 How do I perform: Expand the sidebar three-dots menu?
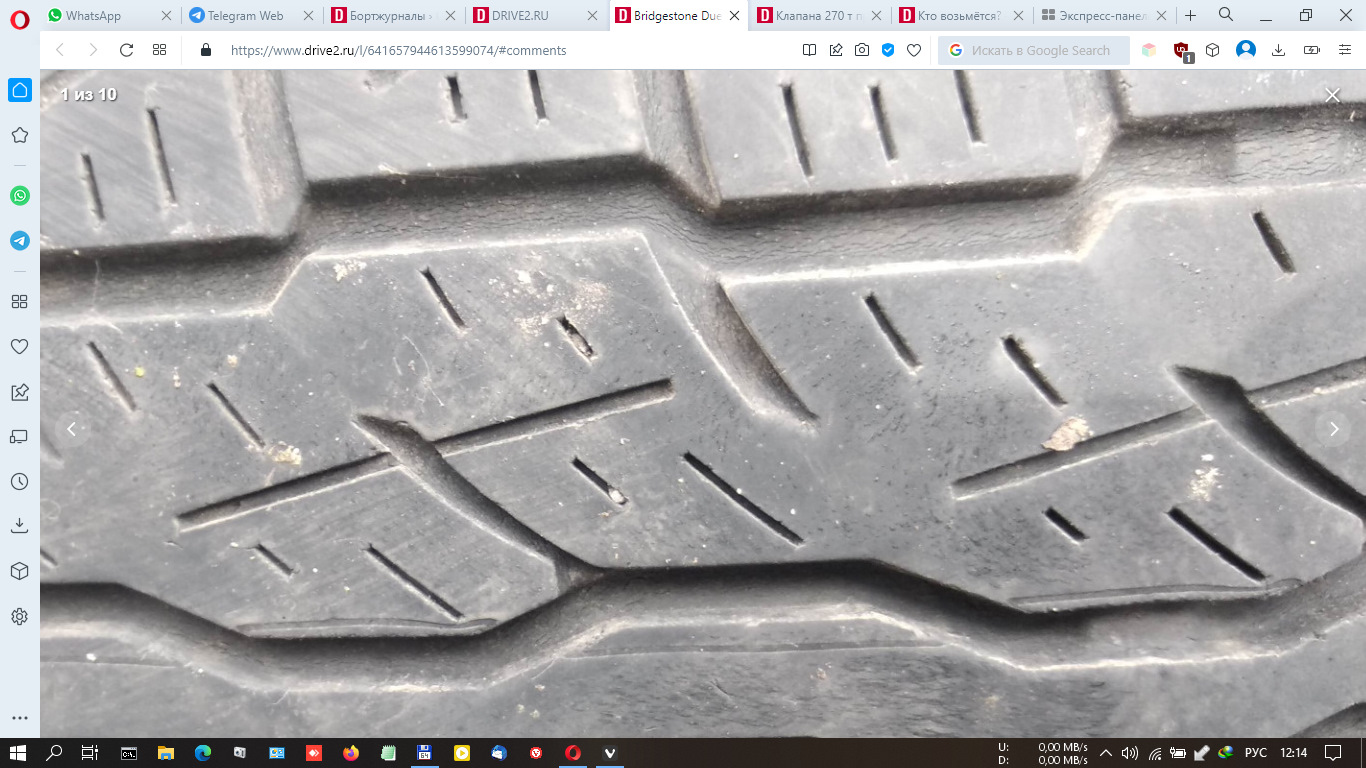coord(19,718)
